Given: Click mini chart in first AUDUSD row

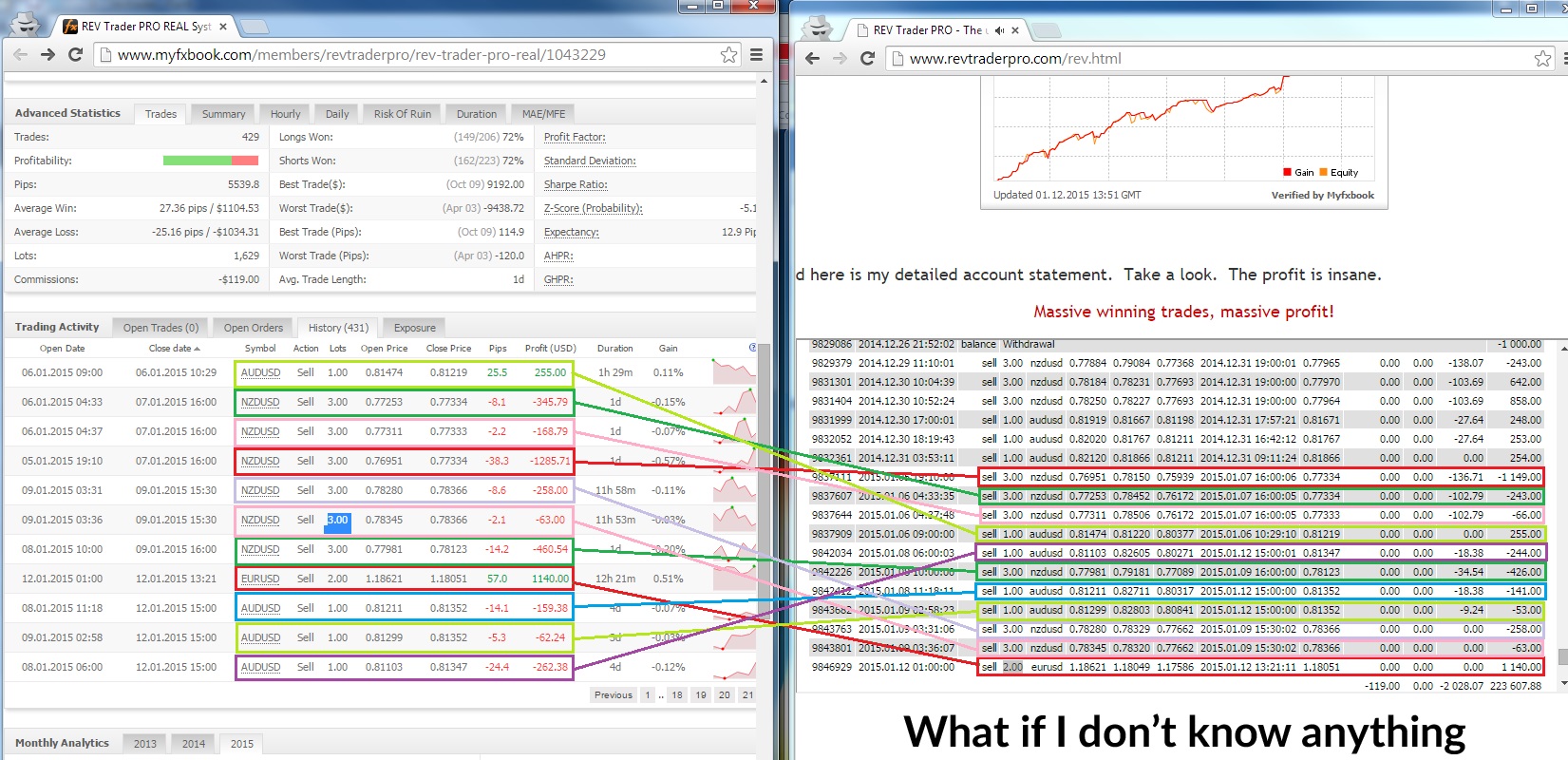Looking at the screenshot, I should click(x=734, y=372).
